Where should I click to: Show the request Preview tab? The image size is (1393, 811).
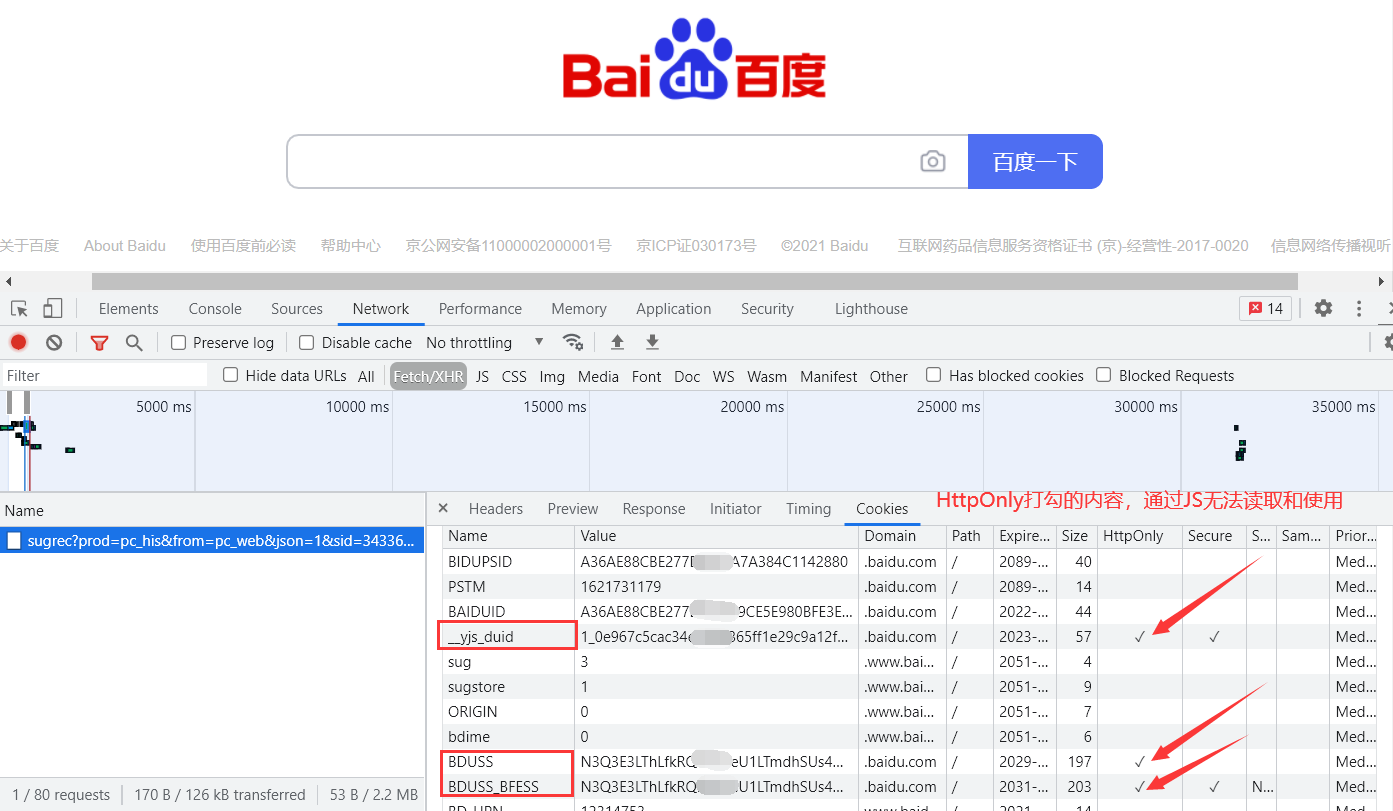tap(573, 508)
